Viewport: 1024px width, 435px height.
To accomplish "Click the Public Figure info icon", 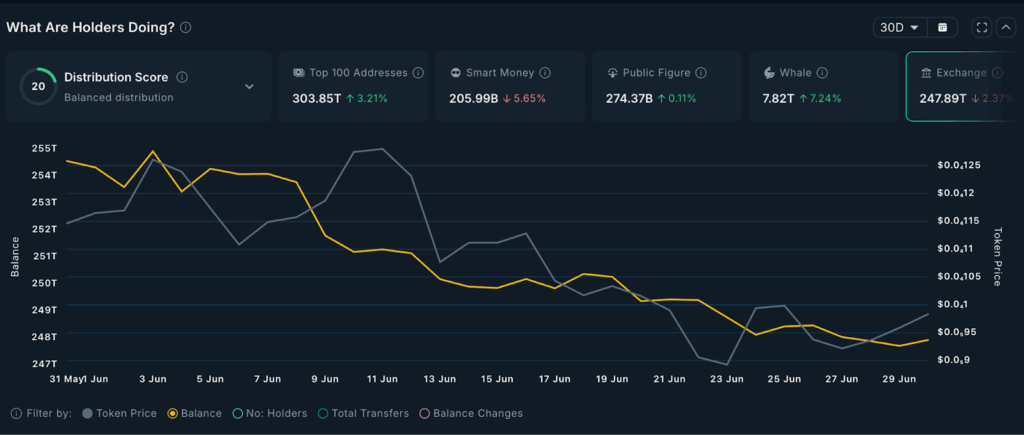I will pos(701,73).
